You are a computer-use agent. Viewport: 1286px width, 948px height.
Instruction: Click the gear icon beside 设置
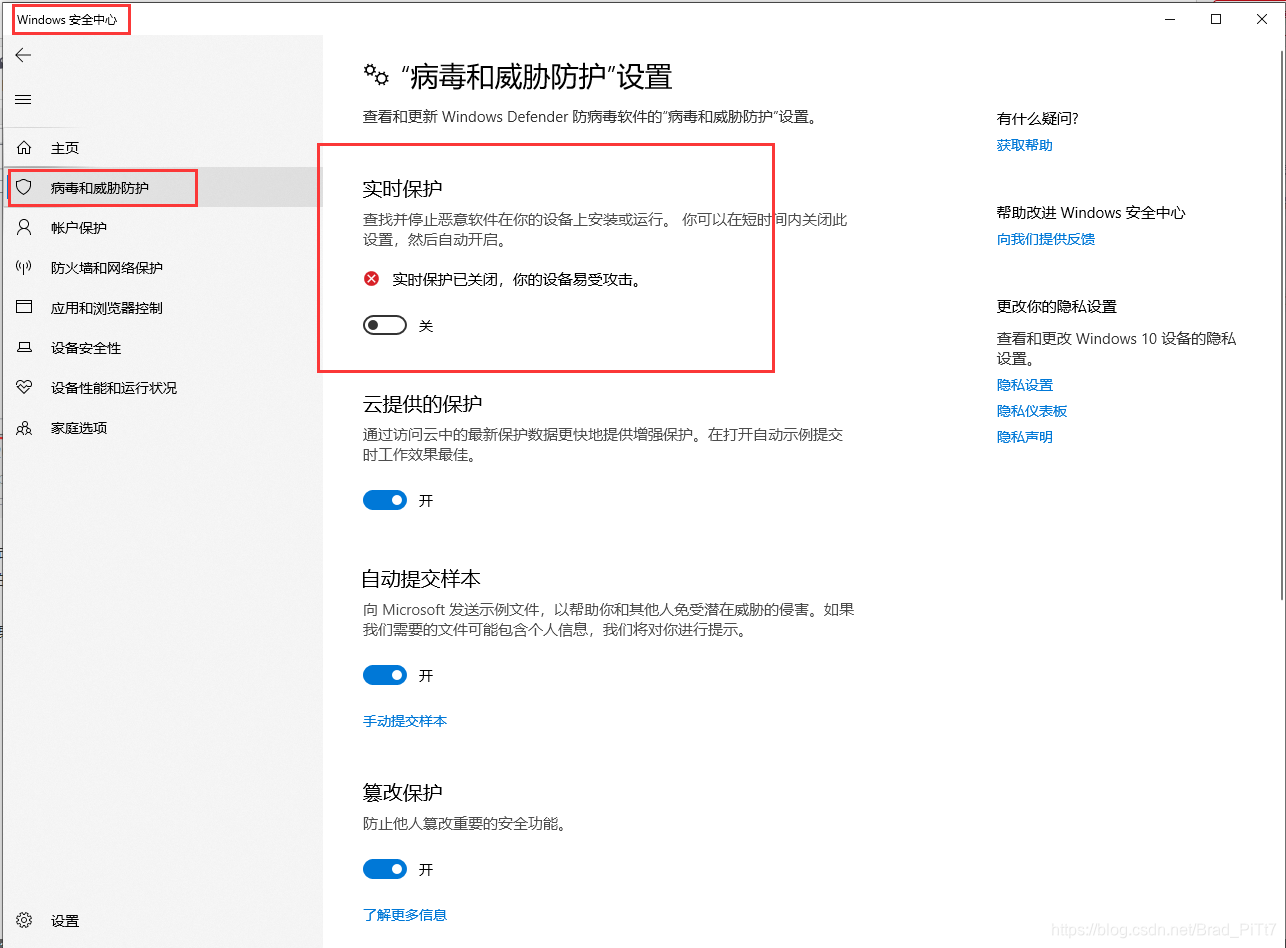tap(24, 920)
